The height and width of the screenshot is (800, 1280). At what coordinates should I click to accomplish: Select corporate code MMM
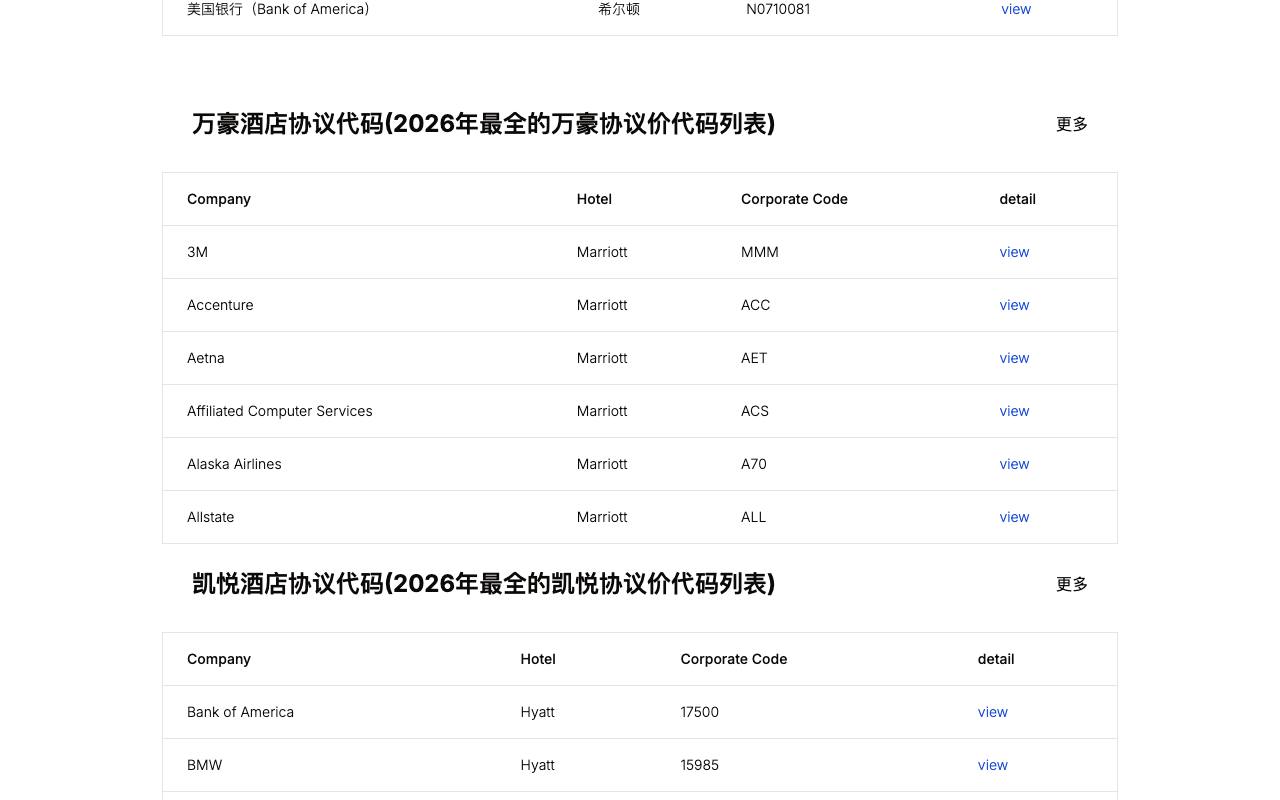[x=760, y=252]
